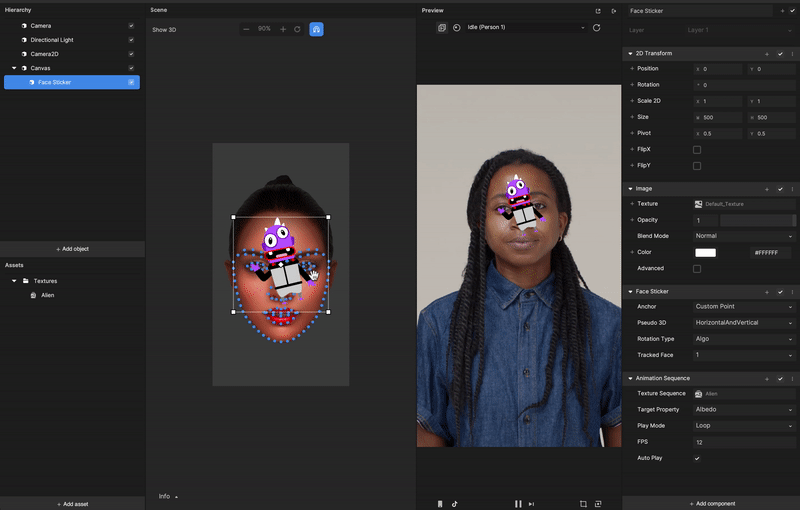
Task: Uncheck the Auto Play checkbox
Action: click(x=697, y=458)
